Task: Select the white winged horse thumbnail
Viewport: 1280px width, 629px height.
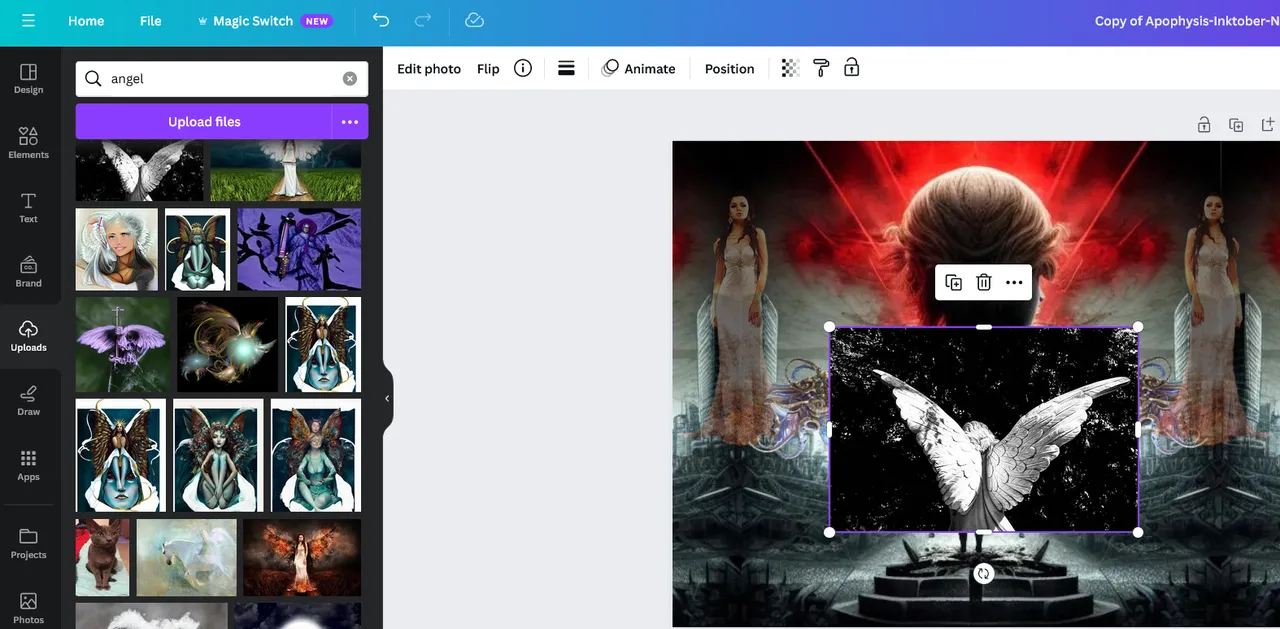Action: 187,557
